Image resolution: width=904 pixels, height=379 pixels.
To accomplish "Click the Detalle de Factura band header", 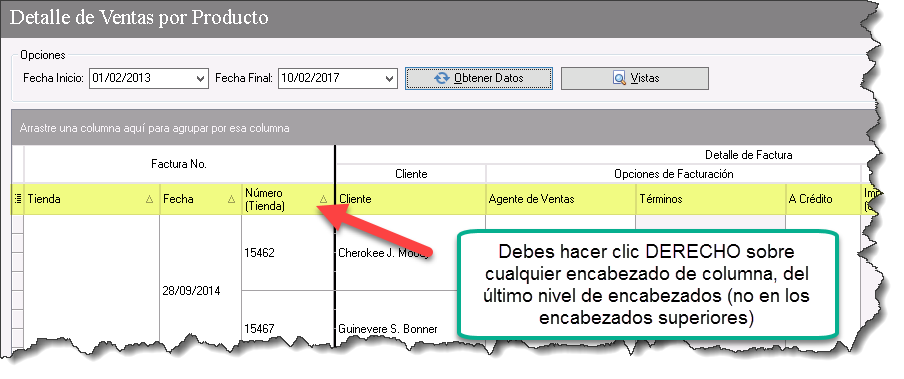I will [748, 155].
